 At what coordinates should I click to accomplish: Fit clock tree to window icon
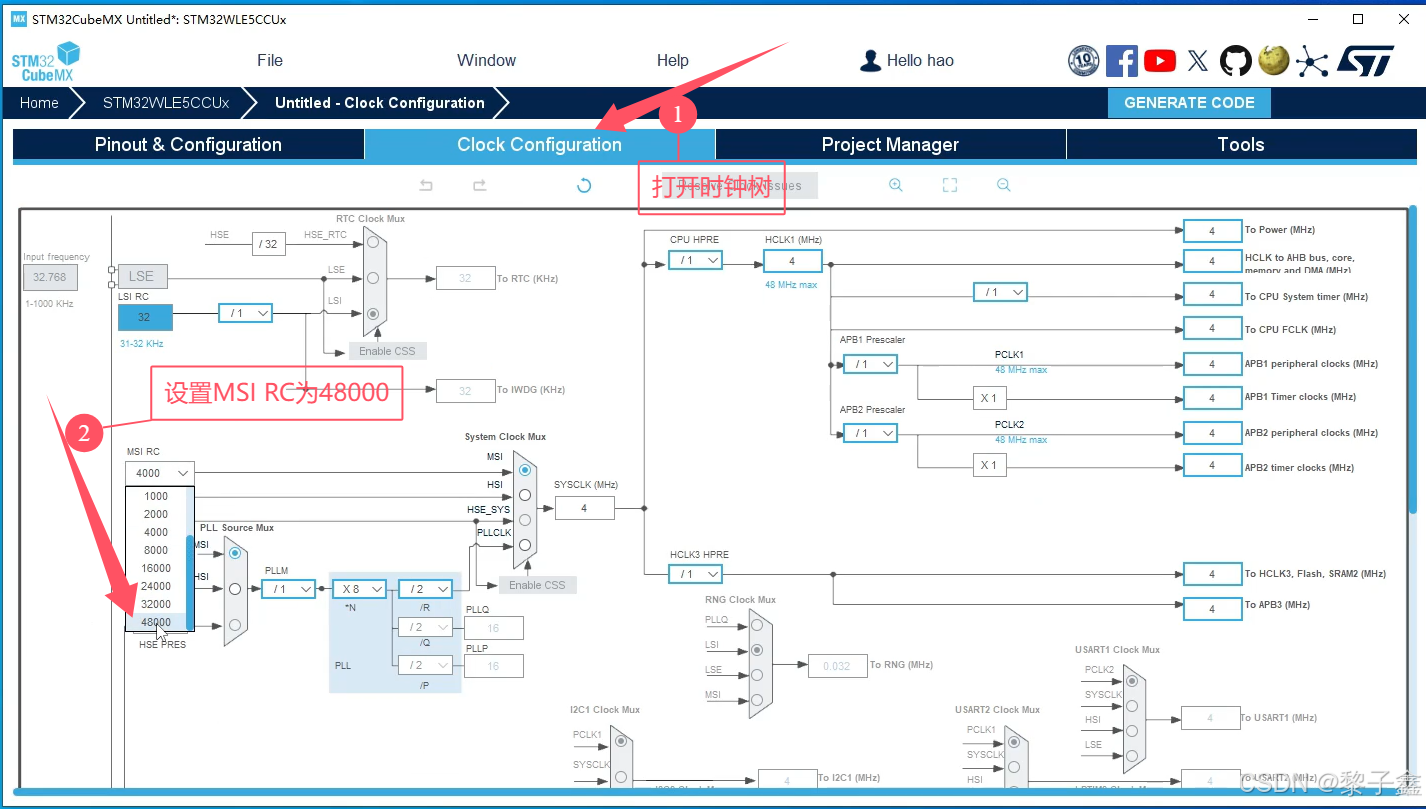click(x=950, y=185)
